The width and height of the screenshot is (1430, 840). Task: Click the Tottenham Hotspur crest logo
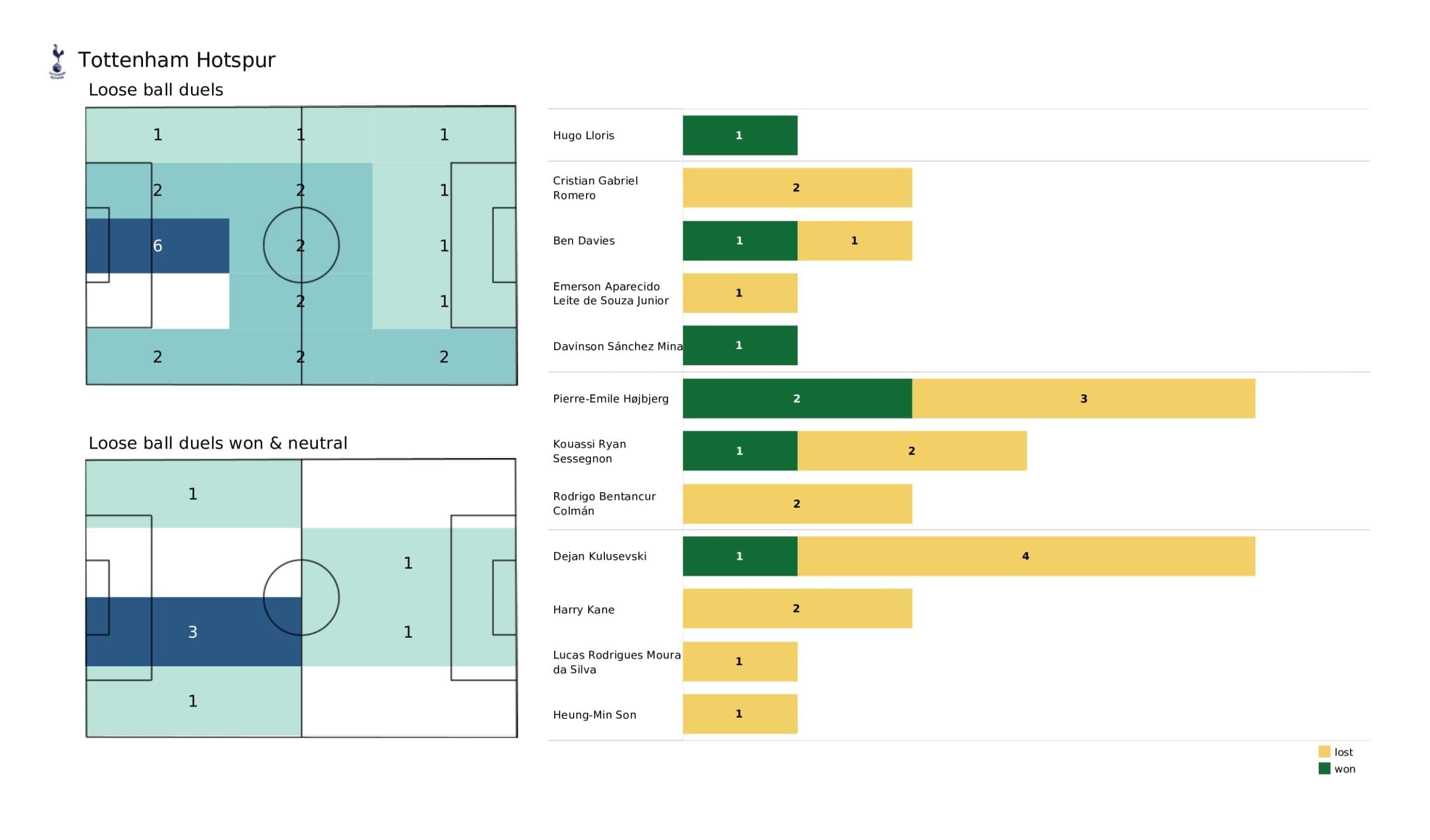[x=57, y=61]
